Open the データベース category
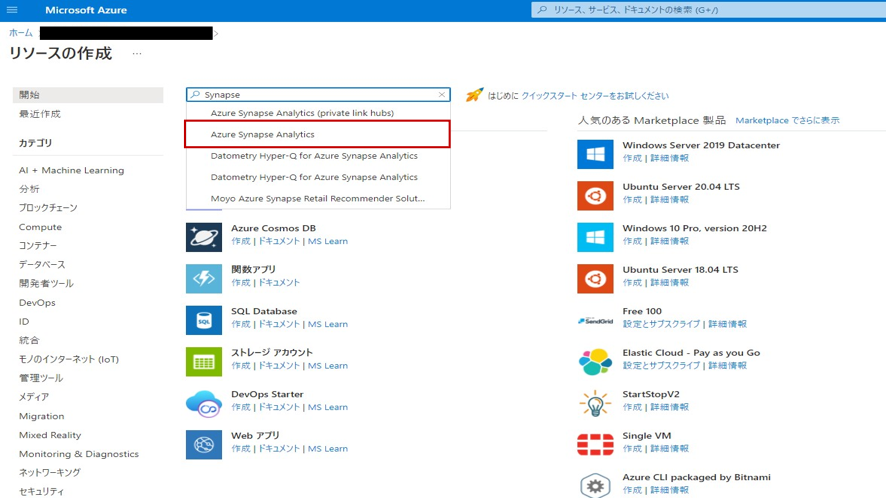The image size is (886, 498). [x=42, y=265]
